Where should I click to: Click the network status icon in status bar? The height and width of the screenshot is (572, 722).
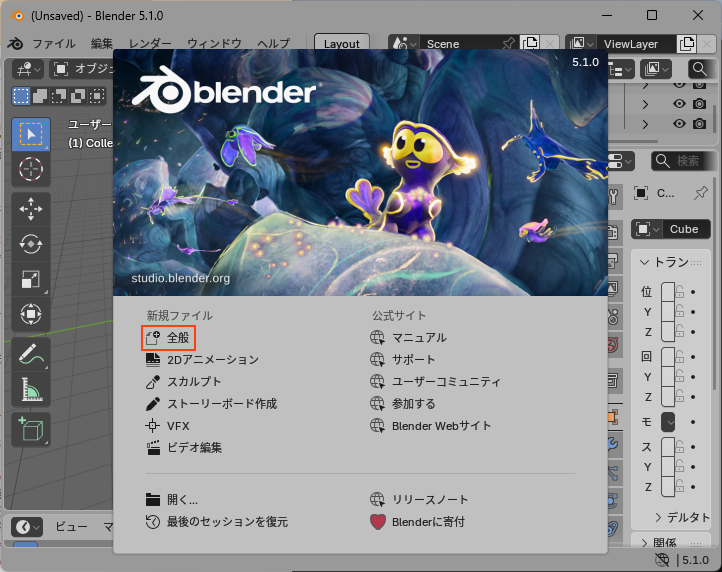point(662,560)
